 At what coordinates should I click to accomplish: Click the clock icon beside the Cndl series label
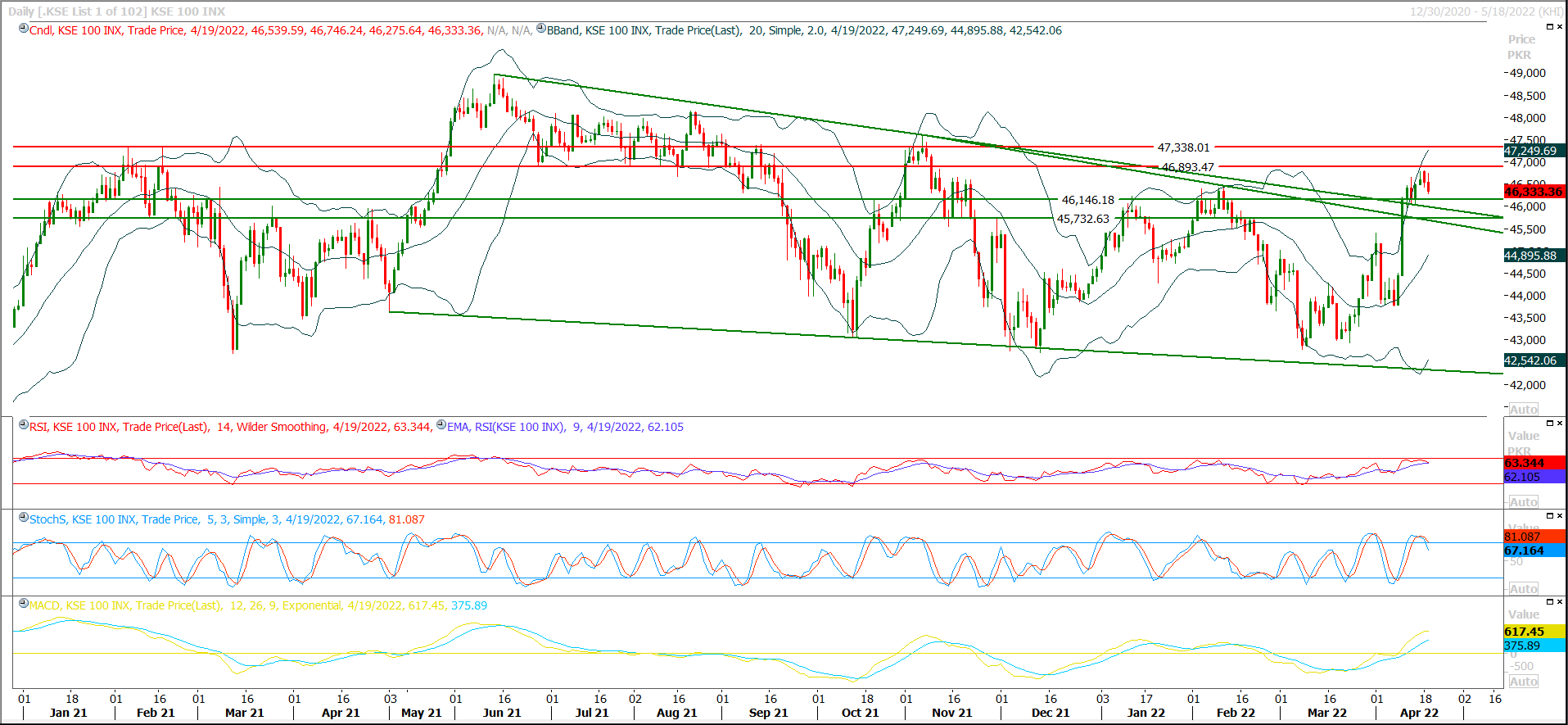(x=24, y=29)
